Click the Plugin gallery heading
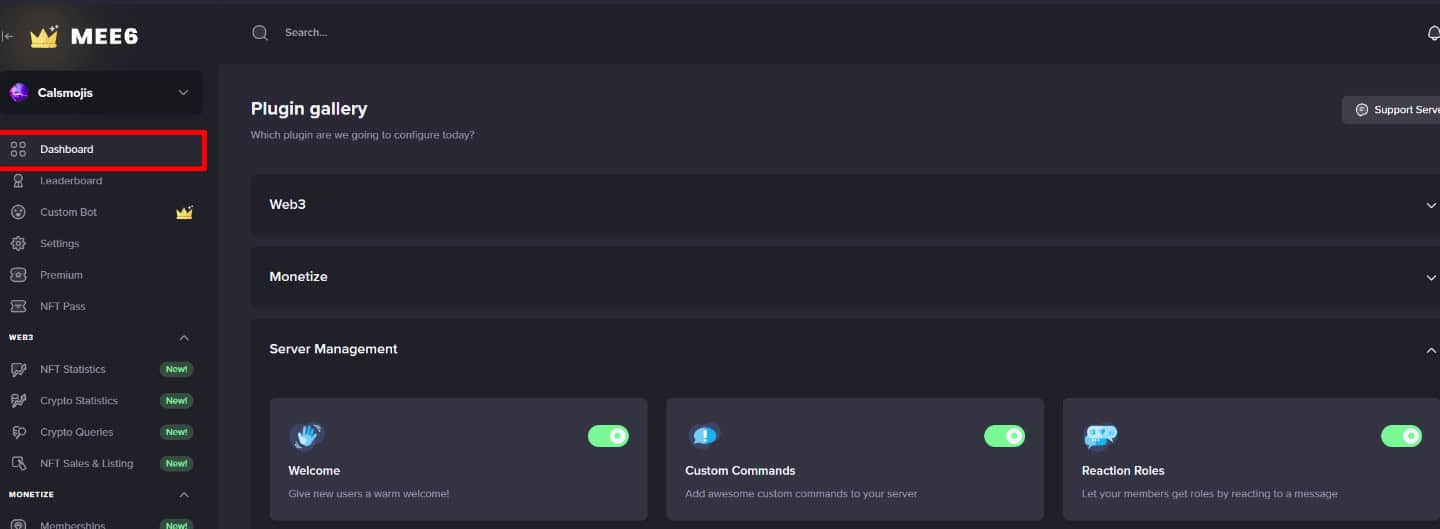1440x529 pixels. pos(309,108)
